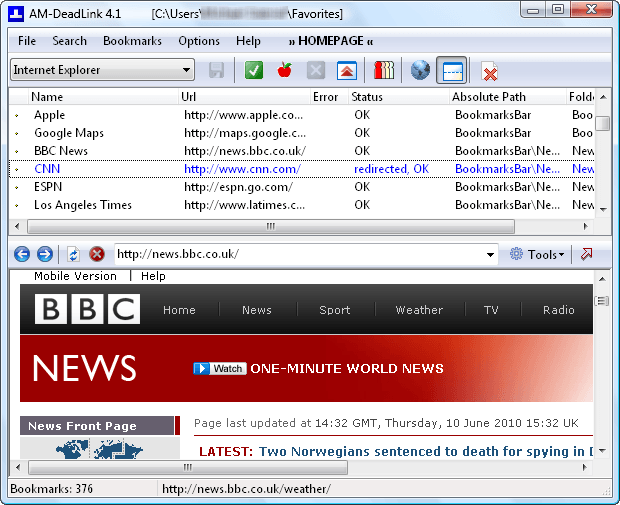Screen dimensions: 620x505
Task: Select the CNN bookmark row
Action: [302, 169]
